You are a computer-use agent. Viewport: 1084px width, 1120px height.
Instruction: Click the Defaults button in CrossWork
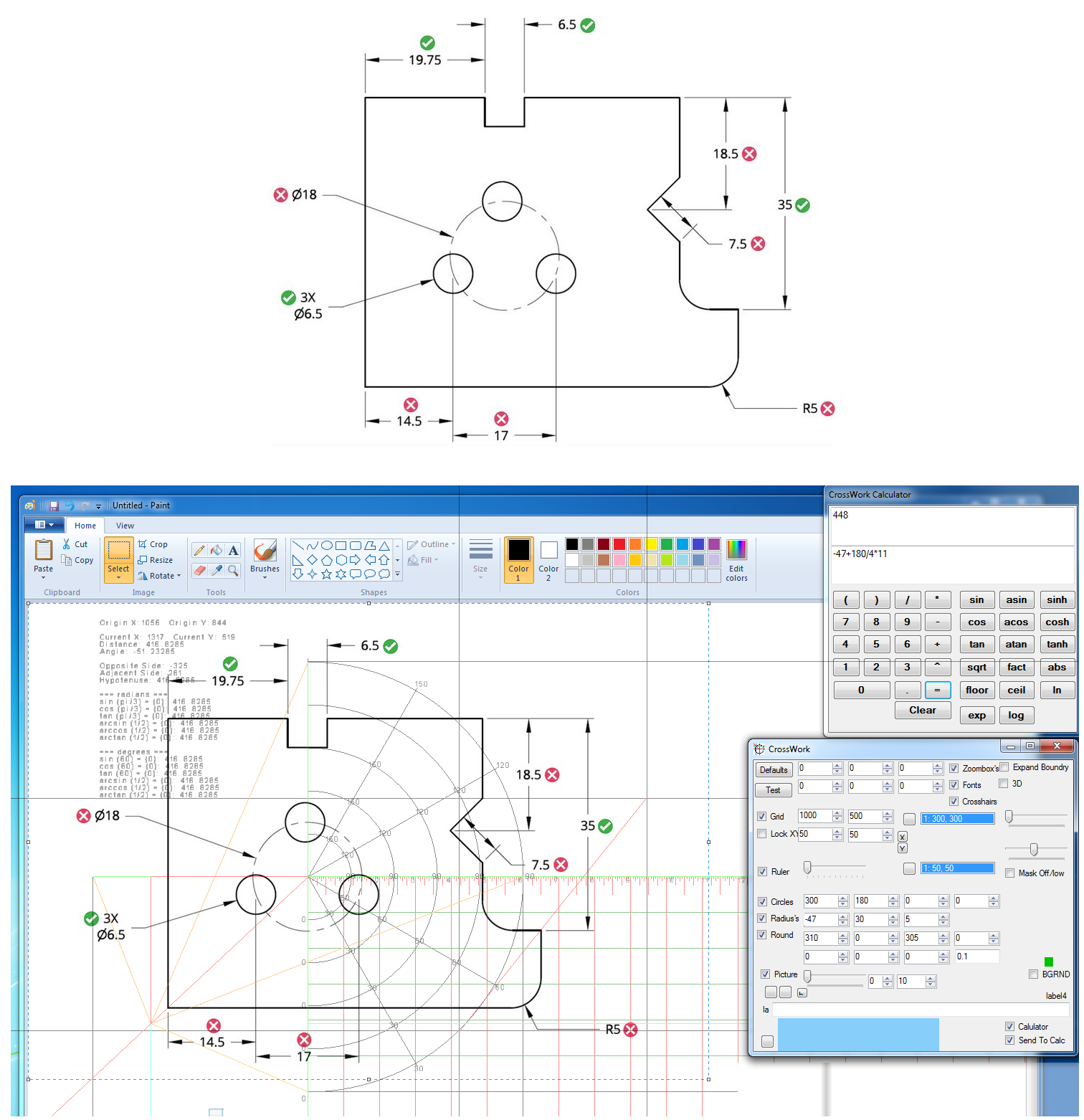[x=774, y=770]
